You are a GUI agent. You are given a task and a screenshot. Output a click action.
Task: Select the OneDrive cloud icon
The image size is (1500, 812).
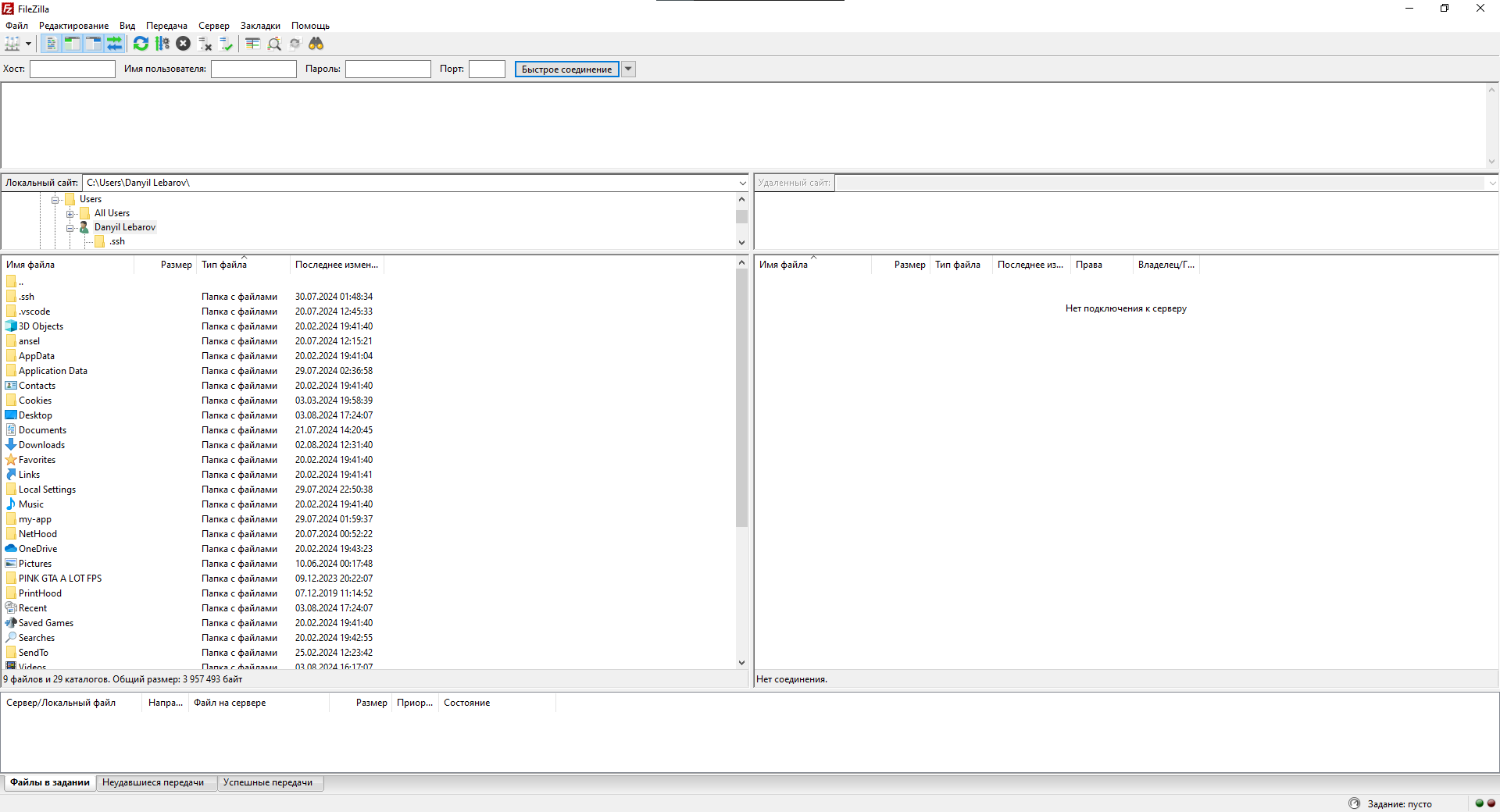click(11, 549)
